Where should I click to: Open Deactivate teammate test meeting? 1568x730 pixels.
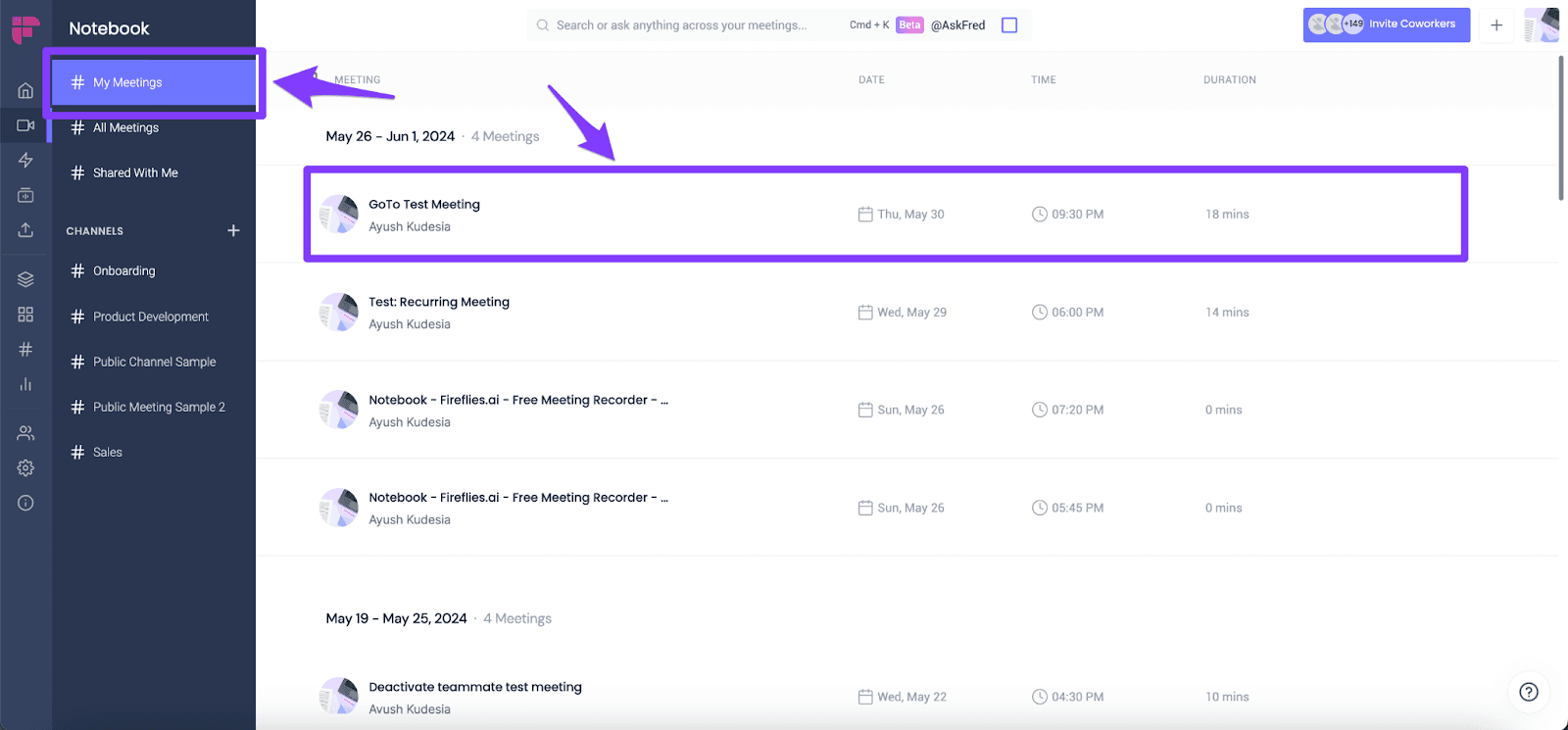point(474,687)
